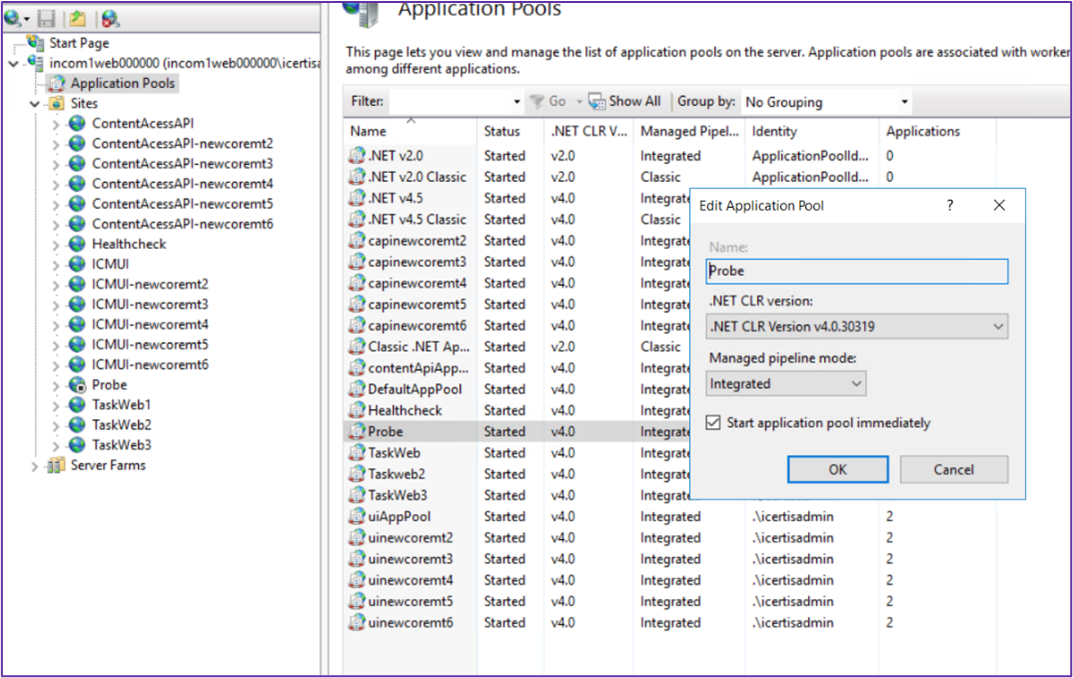
Task: Expand the ContentAcessAPI site node
Action: [x=56, y=124]
